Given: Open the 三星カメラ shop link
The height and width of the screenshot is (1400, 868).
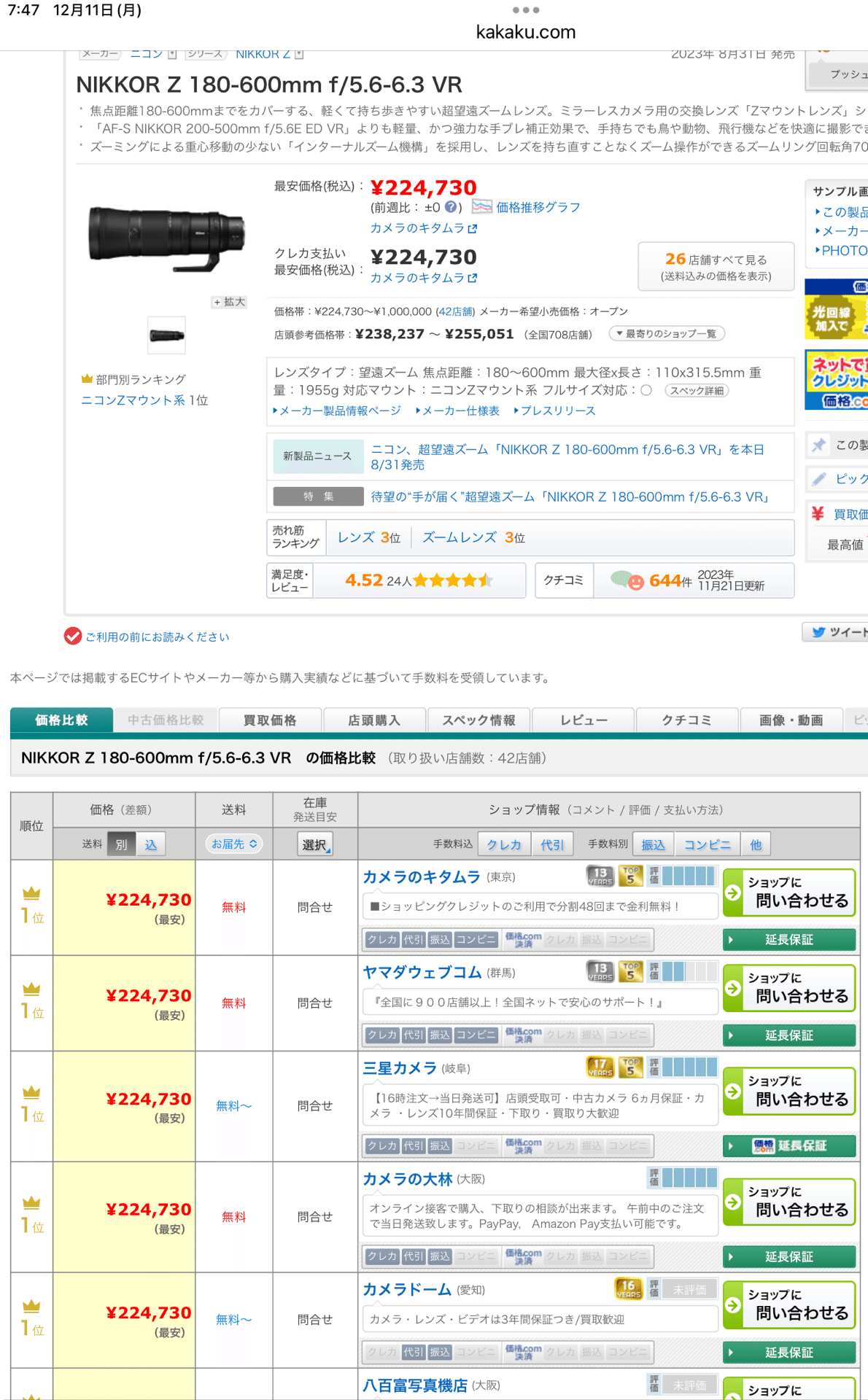Looking at the screenshot, I should (x=400, y=1068).
